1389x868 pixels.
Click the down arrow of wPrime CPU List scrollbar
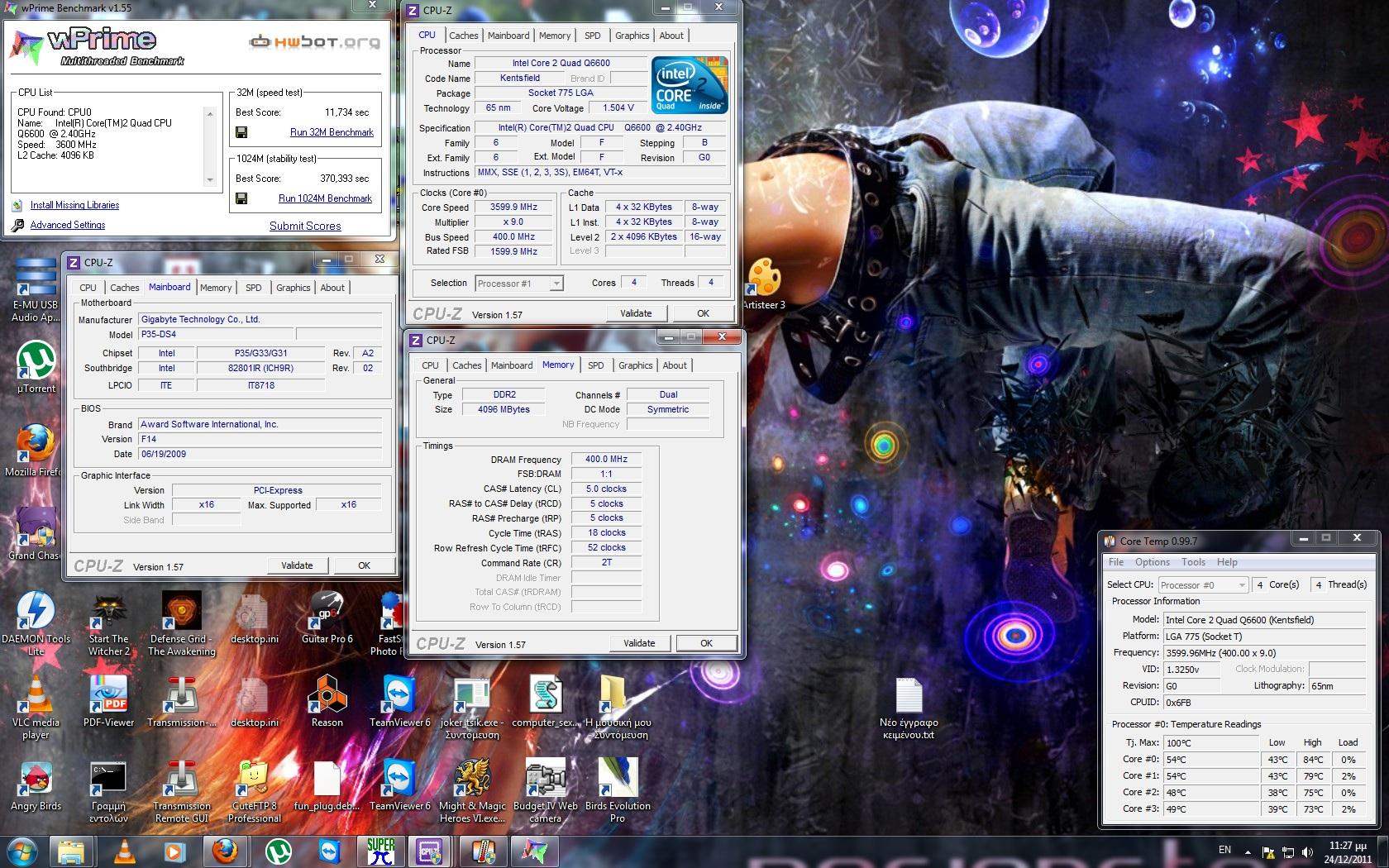(210, 180)
